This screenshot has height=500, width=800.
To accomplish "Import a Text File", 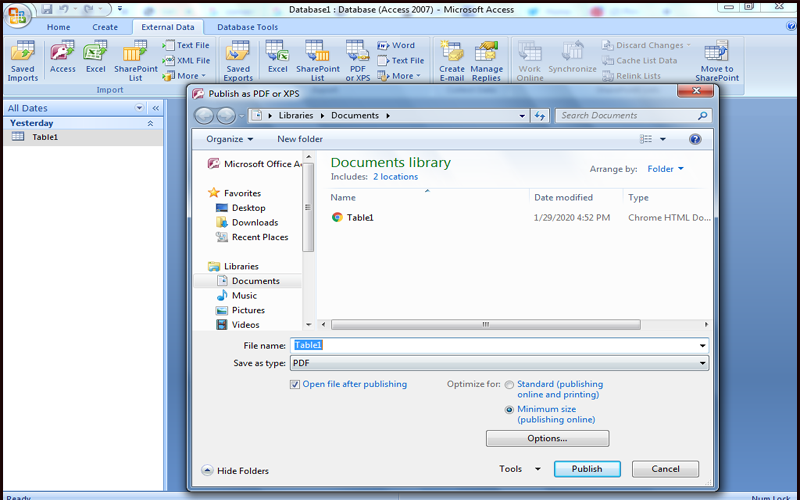I will click(x=186, y=45).
